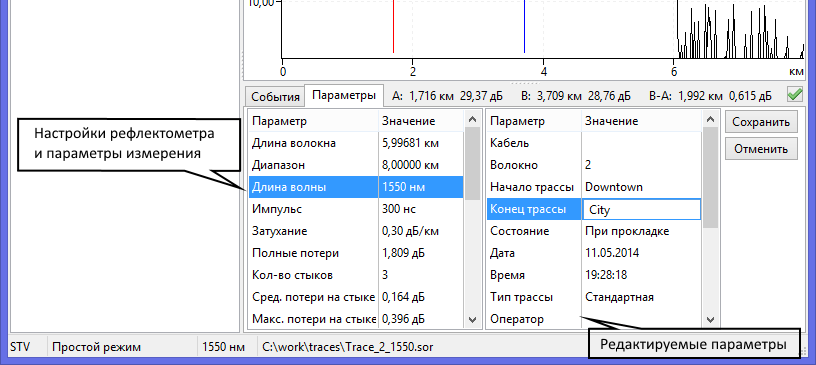The height and width of the screenshot is (365, 816).
Task: Click the STV status bar entry
Action: pyautogui.click(x=20, y=347)
